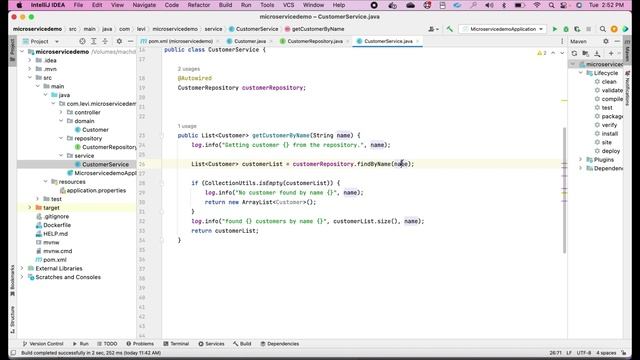
Task: Click getCustomerByName breadcrumb in navigation bar
Action: [318, 29]
